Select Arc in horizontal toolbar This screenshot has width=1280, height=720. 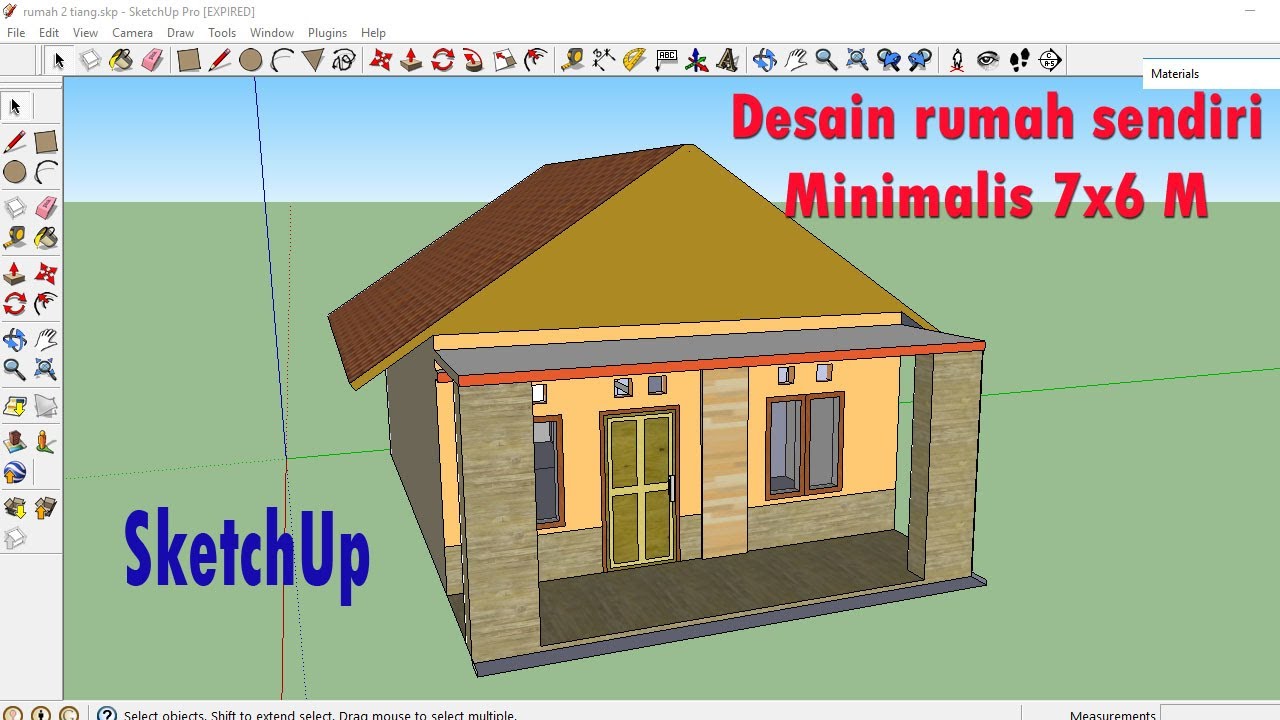pos(282,60)
